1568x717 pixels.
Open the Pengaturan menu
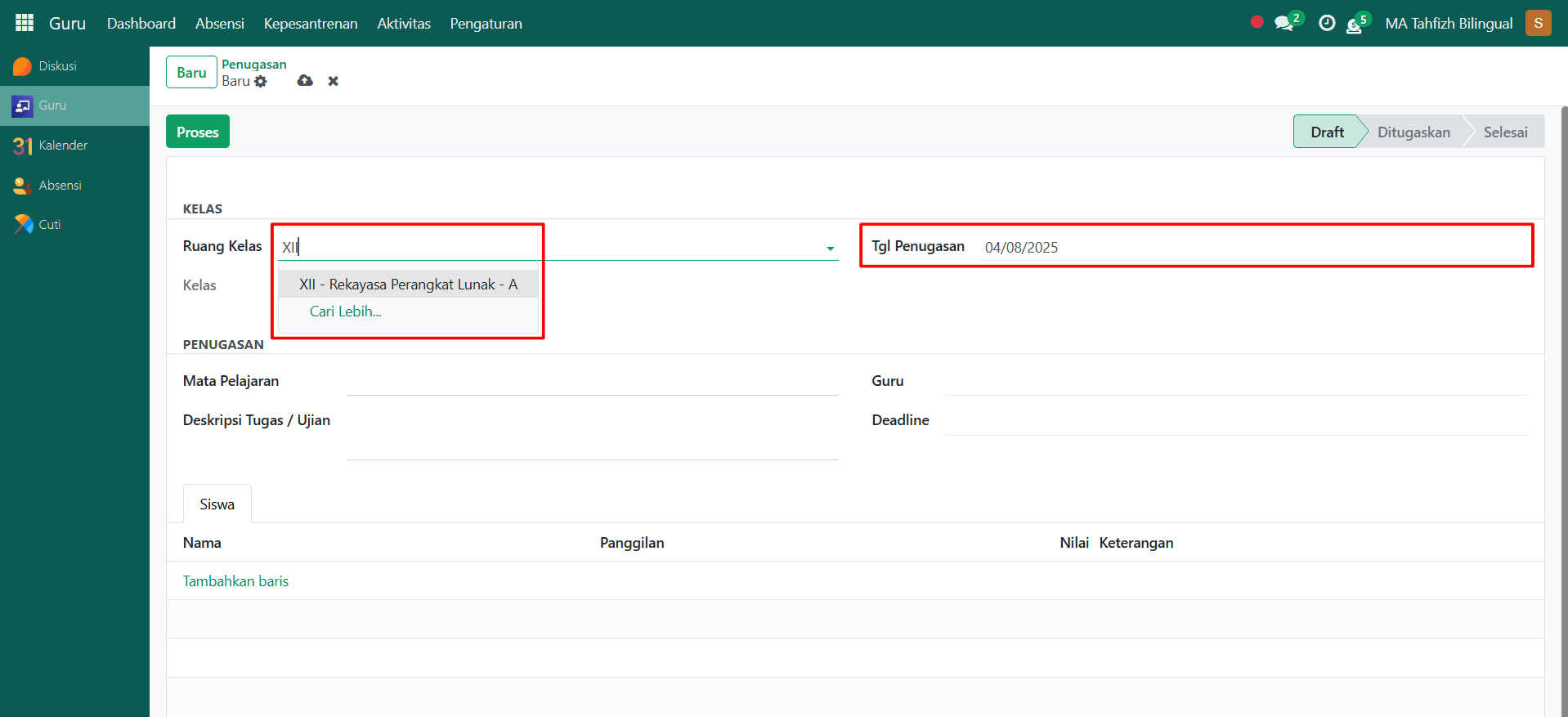click(486, 24)
